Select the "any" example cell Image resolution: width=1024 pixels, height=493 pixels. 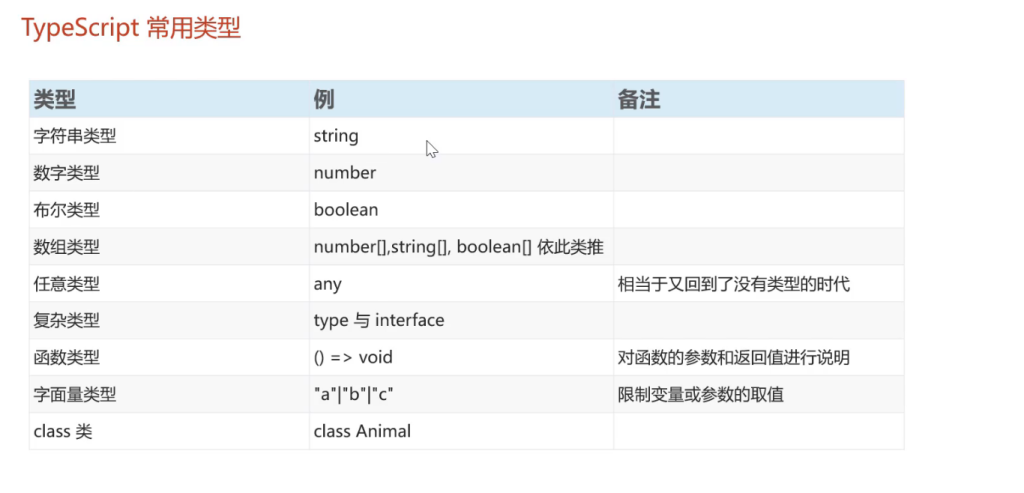pyautogui.click(x=328, y=284)
